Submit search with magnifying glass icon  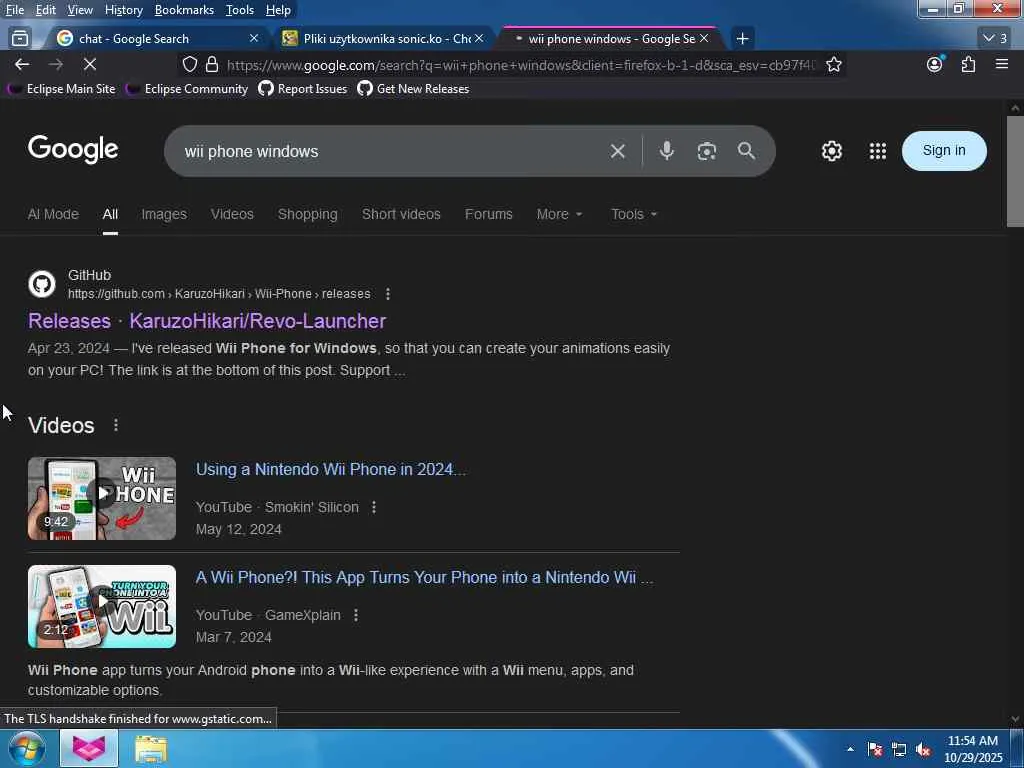click(746, 151)
